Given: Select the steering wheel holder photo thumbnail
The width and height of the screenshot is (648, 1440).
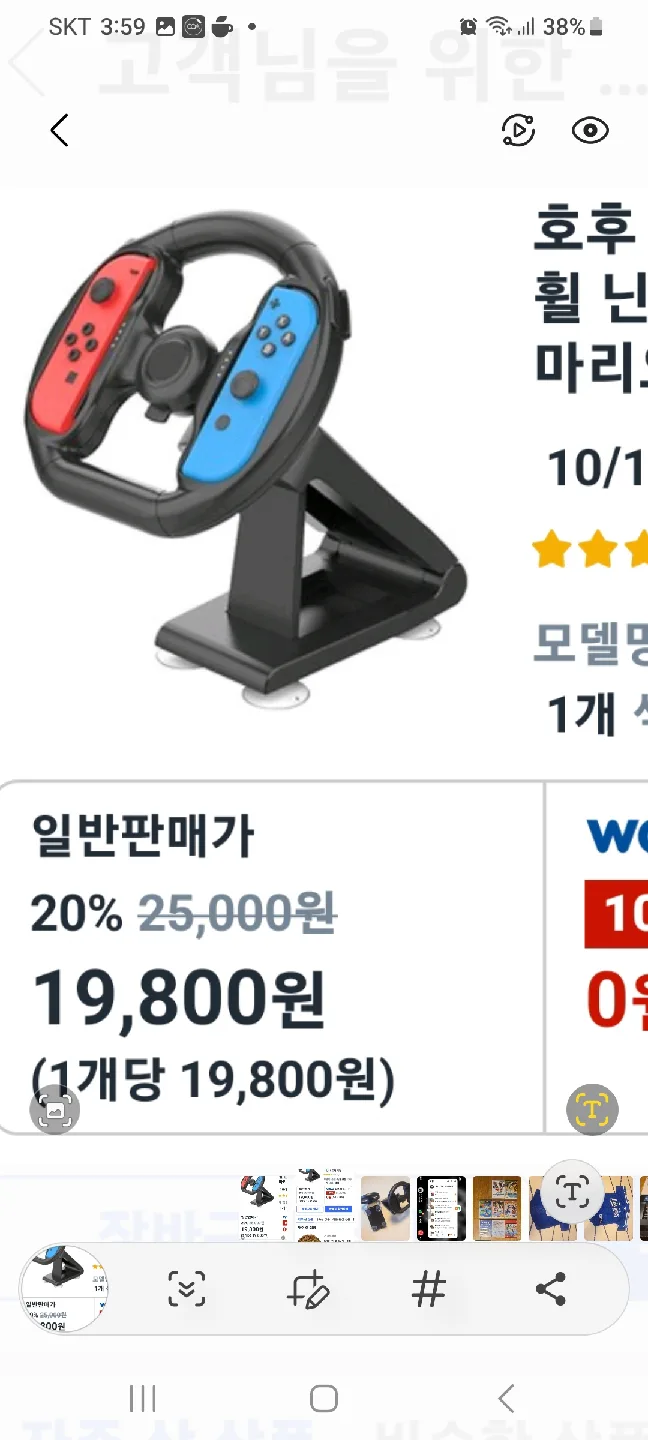Looking at the screenshot, I should point(386,1209).
